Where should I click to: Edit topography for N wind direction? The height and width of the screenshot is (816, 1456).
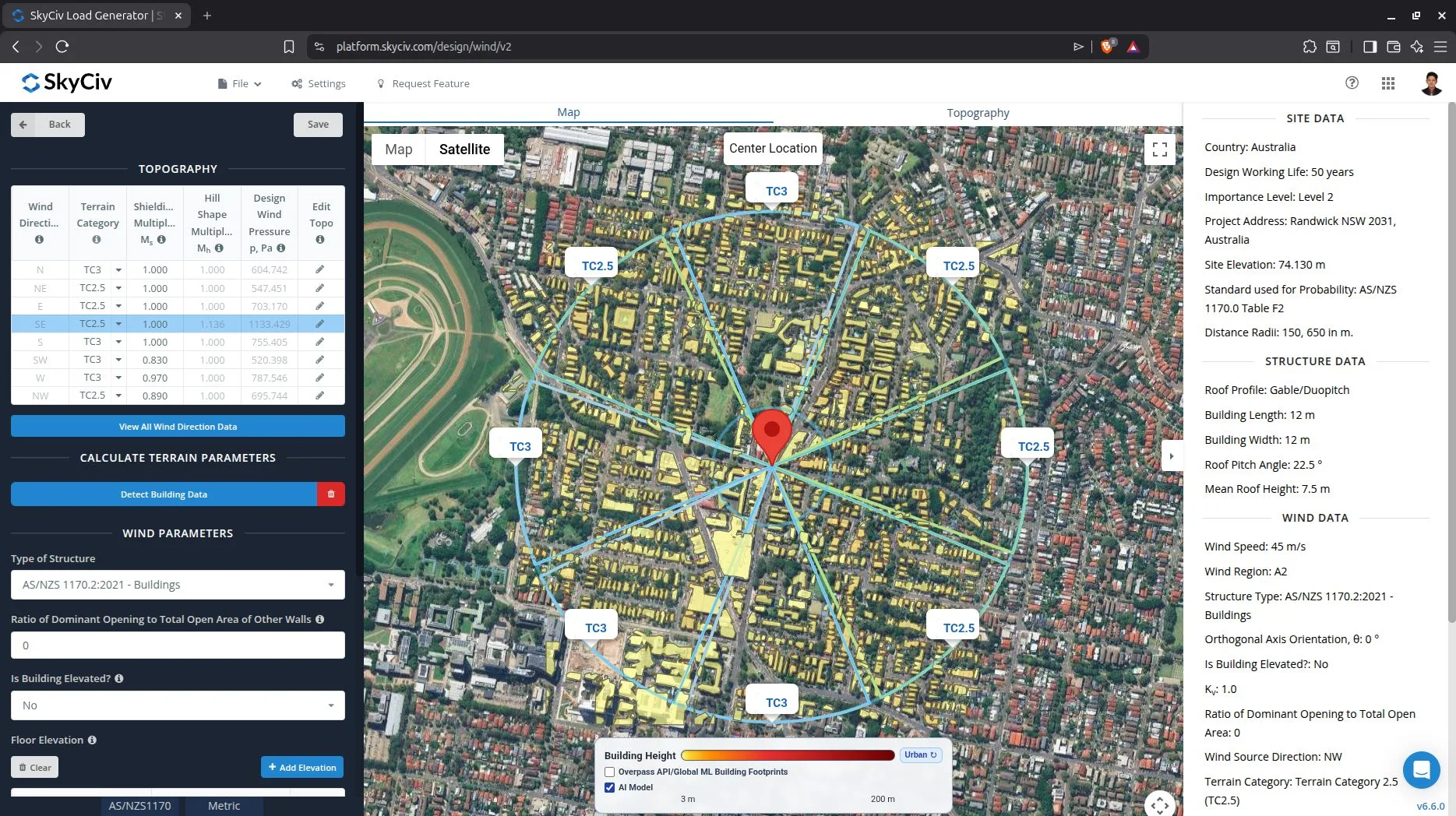point(319,269)
